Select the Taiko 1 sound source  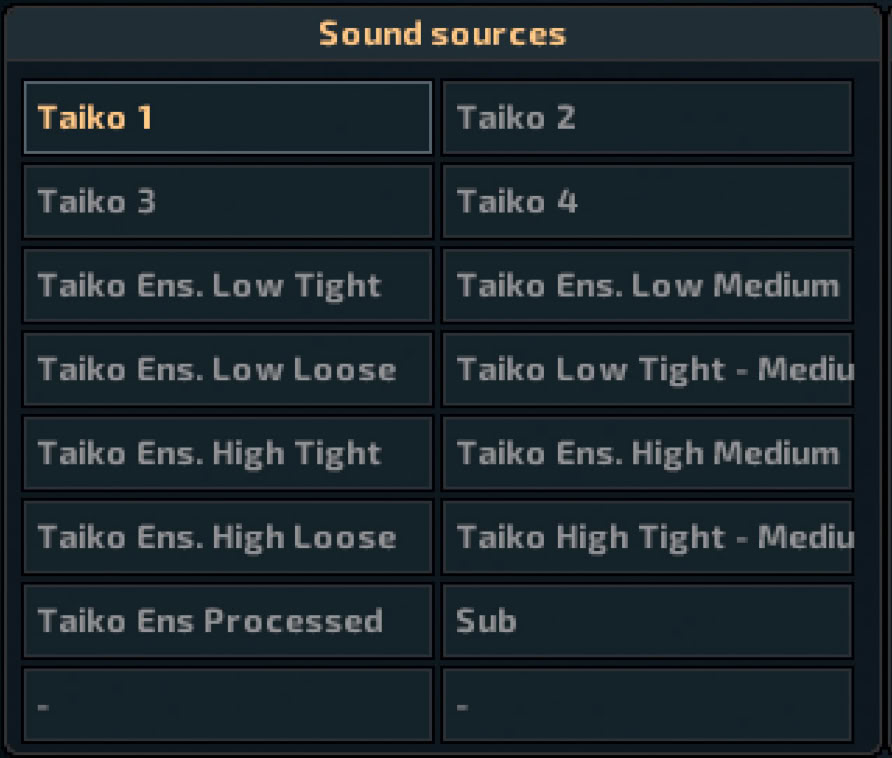228,118
